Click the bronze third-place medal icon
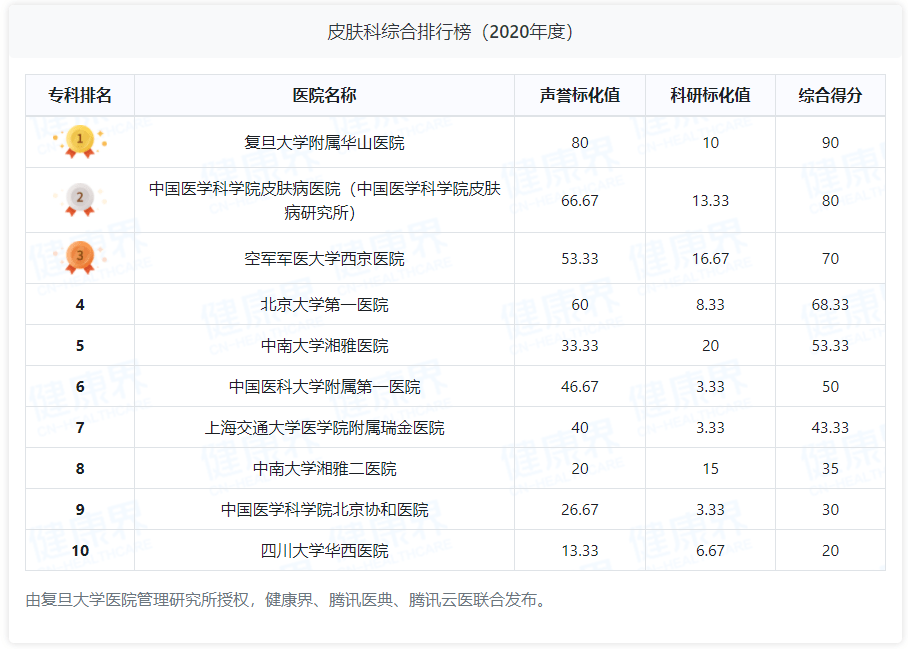 pos(80,257)
